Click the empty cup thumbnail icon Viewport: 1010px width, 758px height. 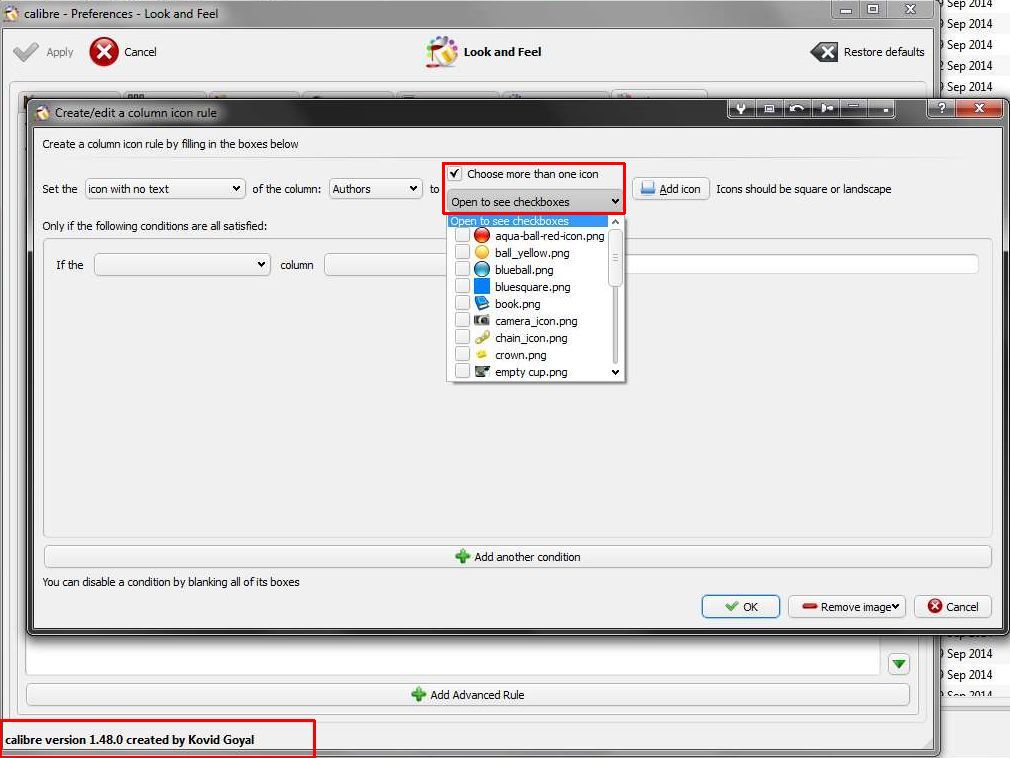point(482,371)
